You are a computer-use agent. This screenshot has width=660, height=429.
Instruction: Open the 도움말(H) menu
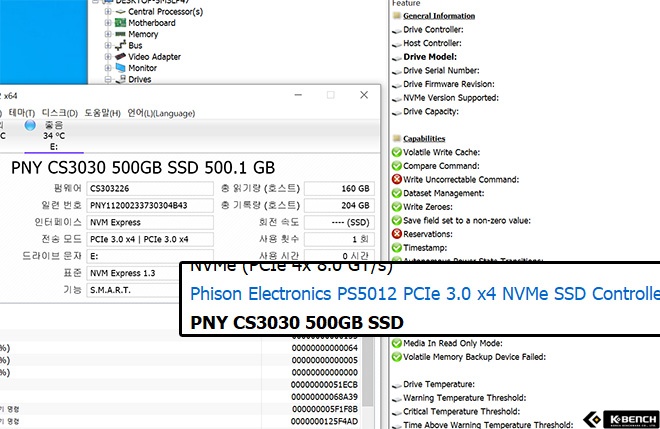tap(102, 113)
